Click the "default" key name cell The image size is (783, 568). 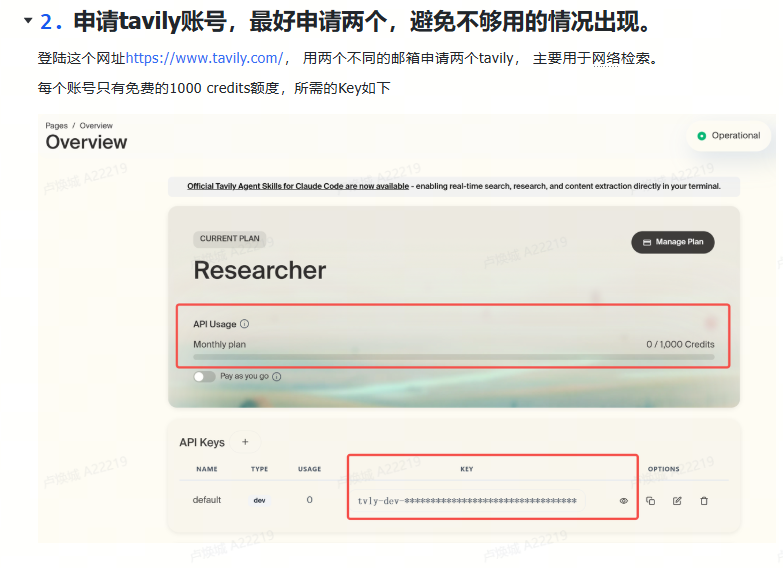coord(207,500)
